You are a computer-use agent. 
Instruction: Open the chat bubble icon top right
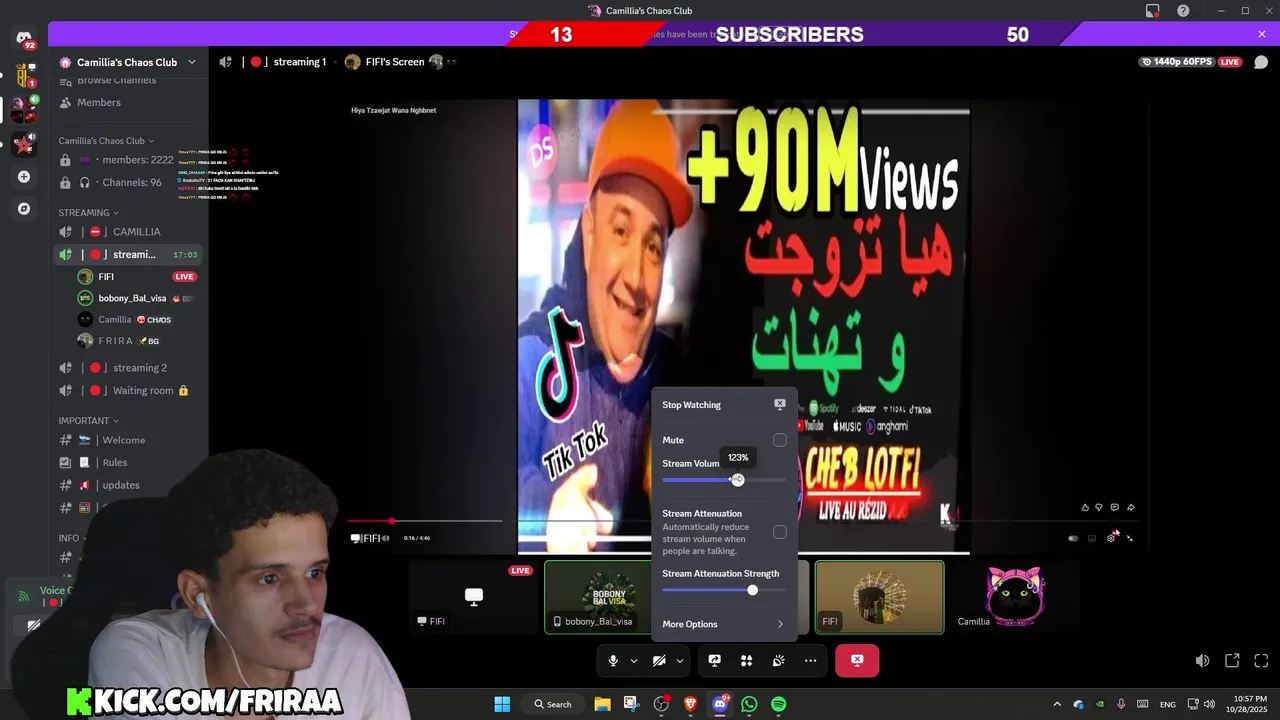point(1261,62)
